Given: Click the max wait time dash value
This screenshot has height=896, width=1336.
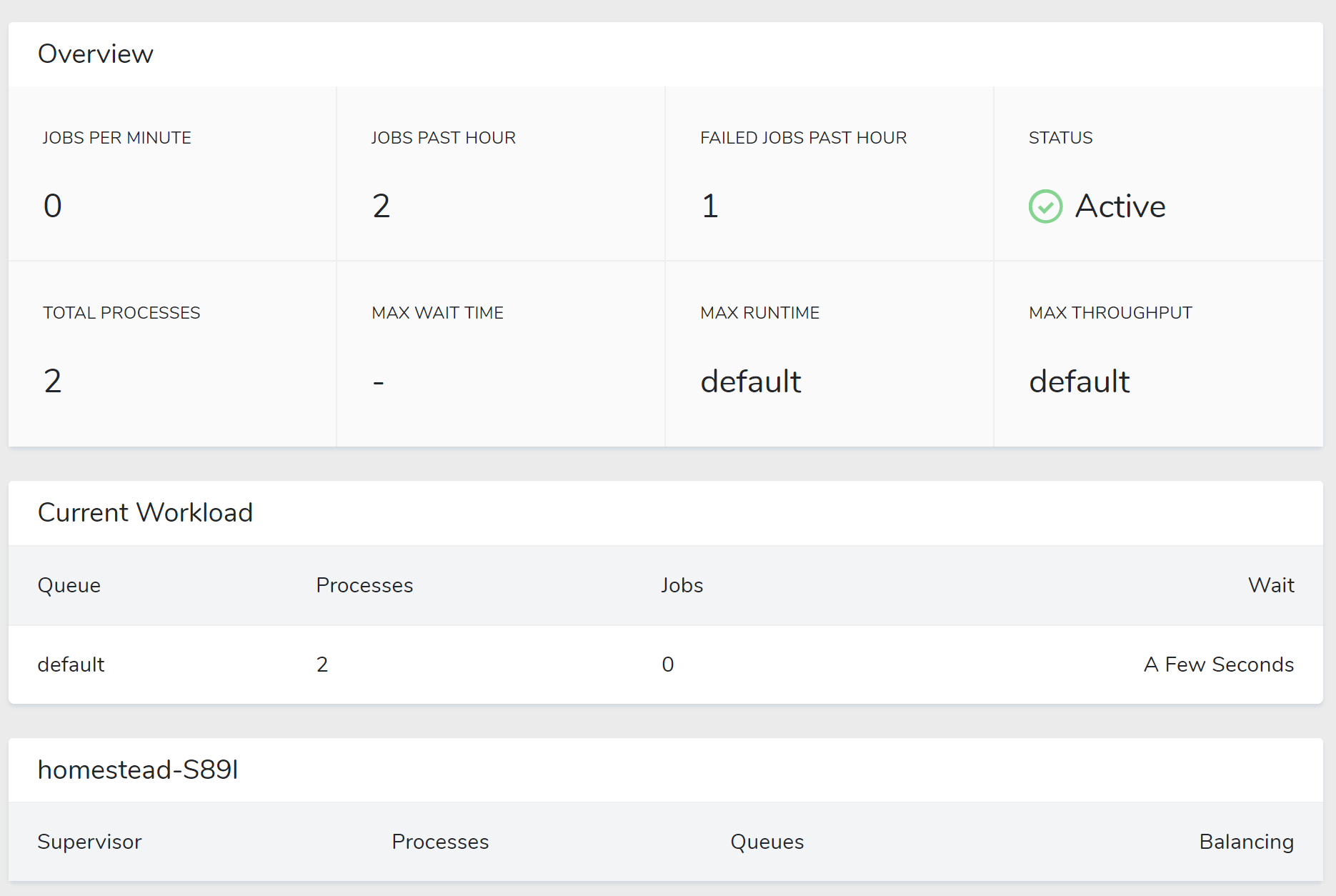Looking at the screenshot, I should (379, 383).
